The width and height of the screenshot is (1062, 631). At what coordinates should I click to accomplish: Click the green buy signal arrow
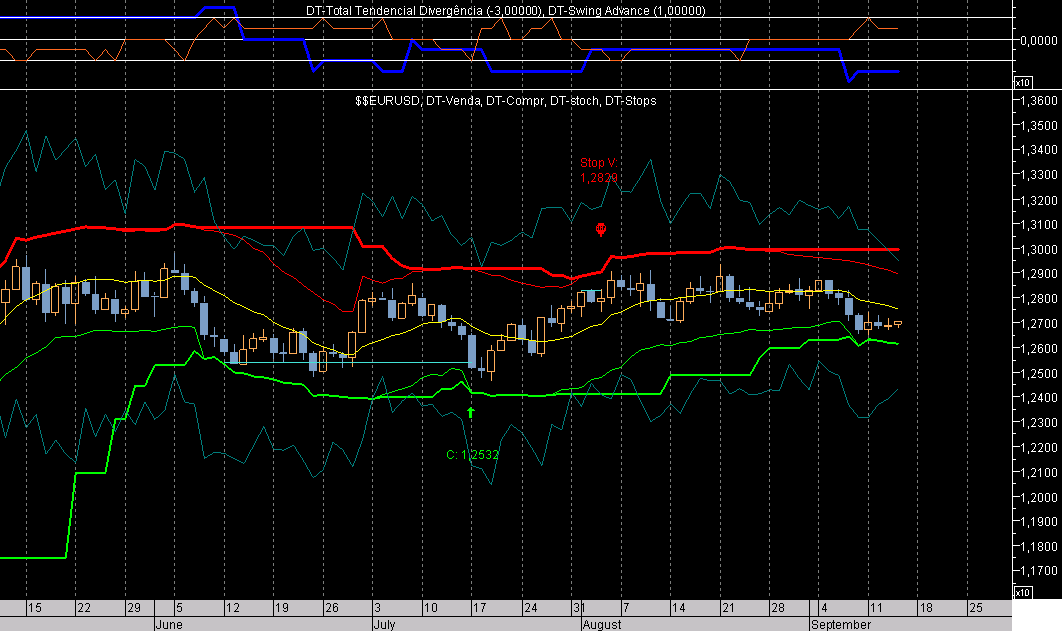pos(470,412)
